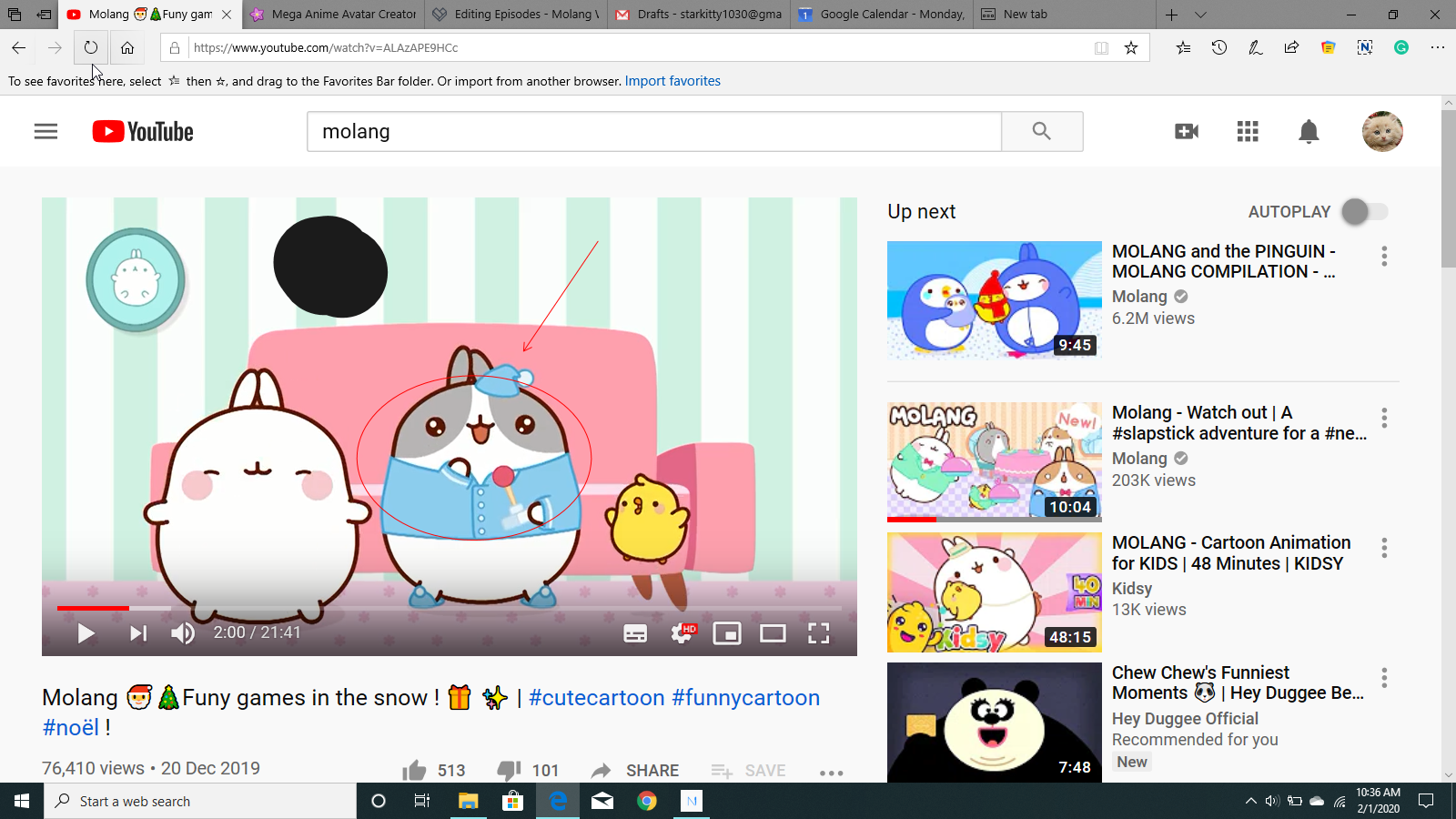Add notes pen icon
The width and height of the screenshot is (1456, 819).
click(x=1256, y=48)
